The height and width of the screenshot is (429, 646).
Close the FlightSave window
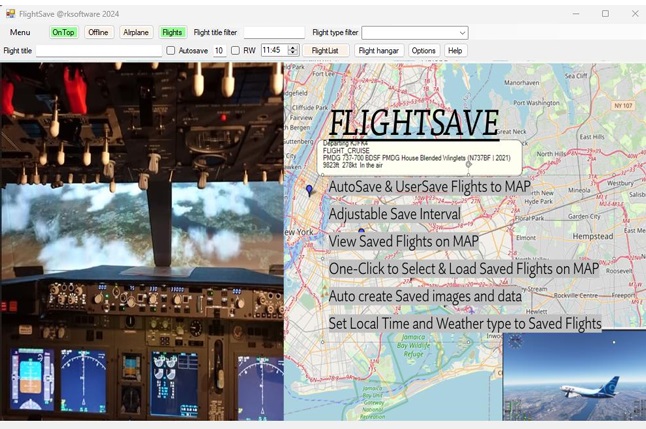(x=635, y=14)
